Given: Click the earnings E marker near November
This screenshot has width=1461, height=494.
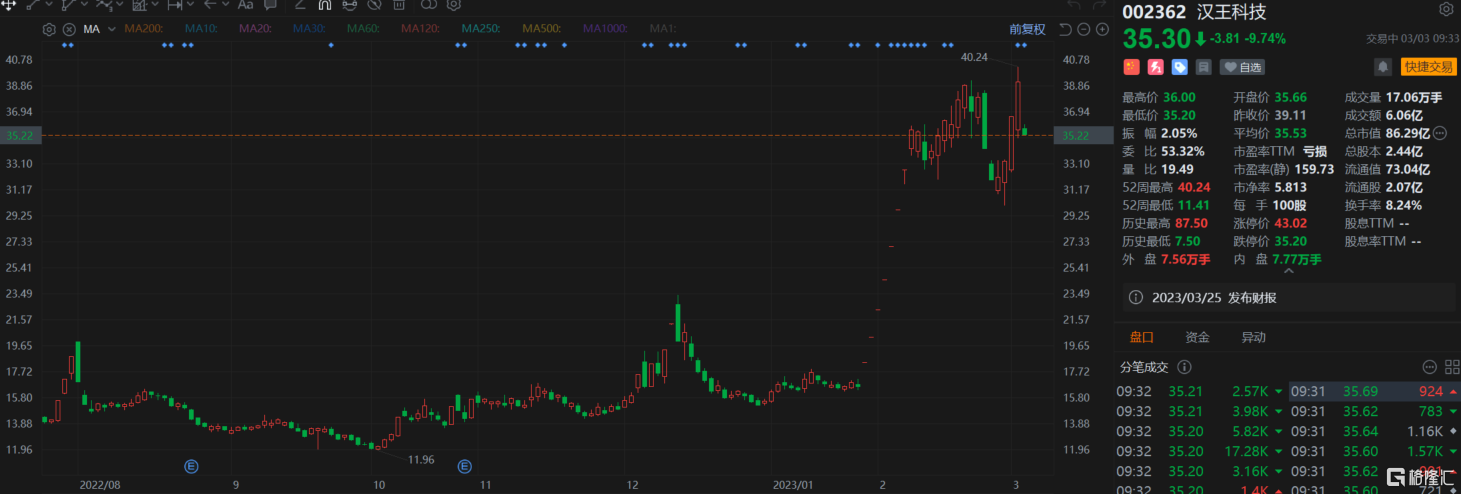Looking at the screenshot, I should click(x=464, y=466).
